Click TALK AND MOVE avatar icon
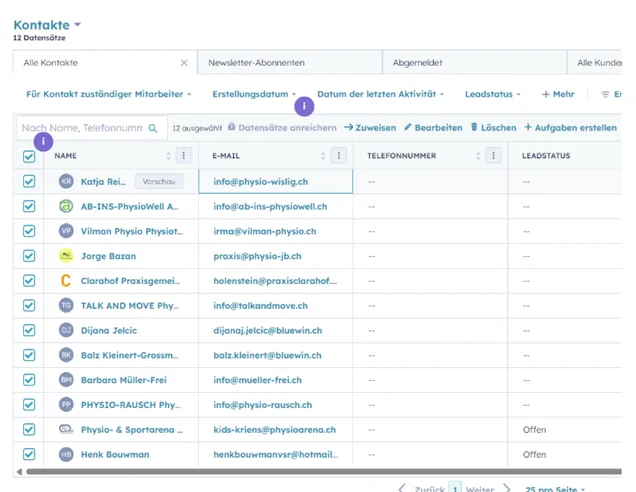This screenshot has height=492, width=636. pos(66,305)
